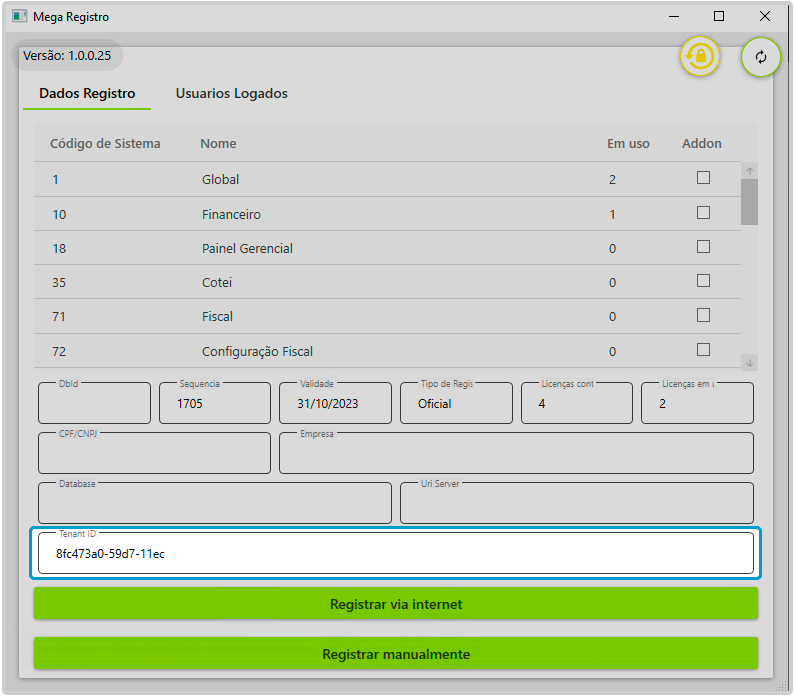This screenshot has width=796, height=697.
Task: Click system code 71 cell
Action: 59,317
